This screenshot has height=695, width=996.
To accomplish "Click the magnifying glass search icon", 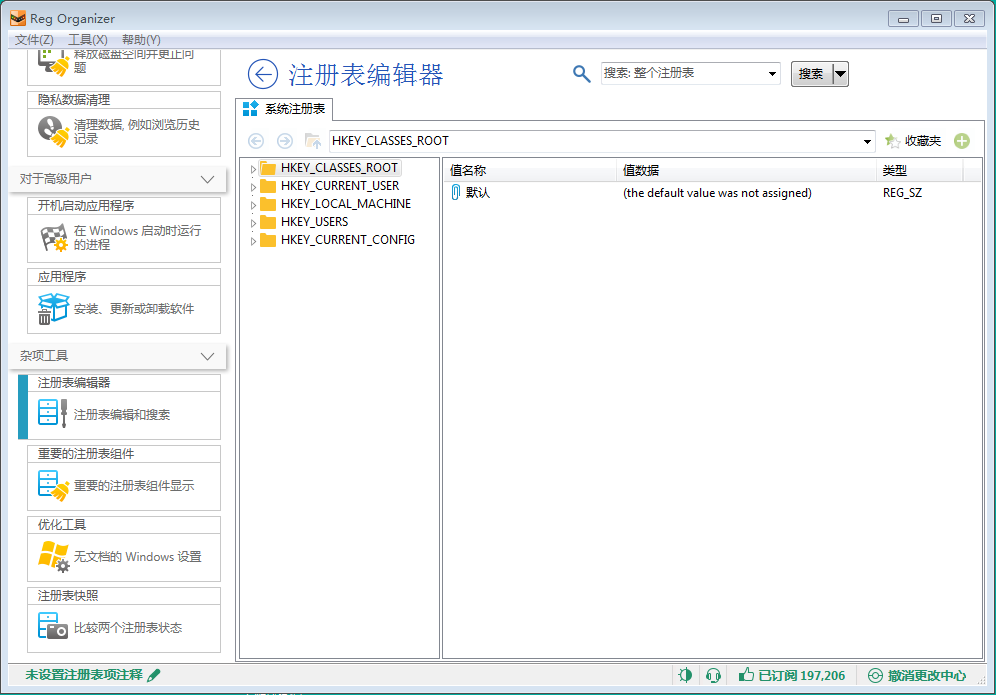I will click(581, 73).
